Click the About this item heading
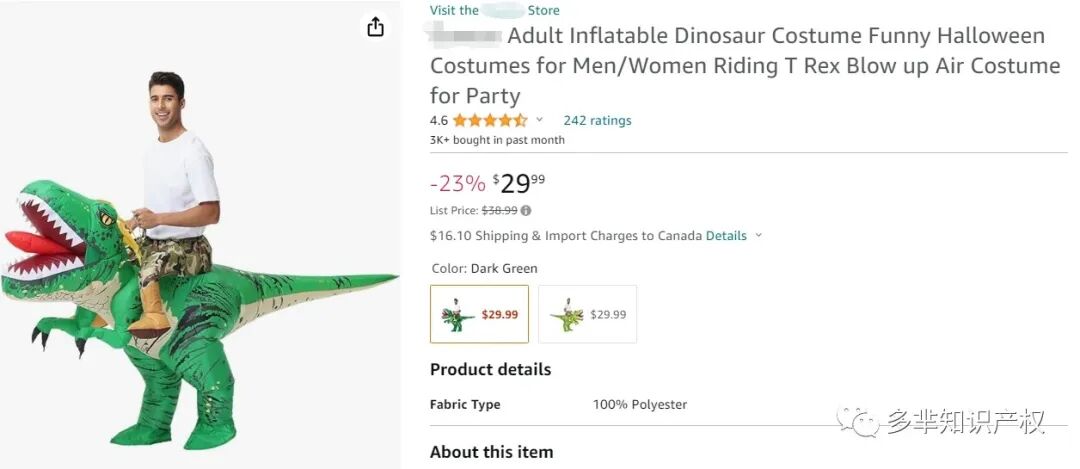 click(x=491, y=452)
